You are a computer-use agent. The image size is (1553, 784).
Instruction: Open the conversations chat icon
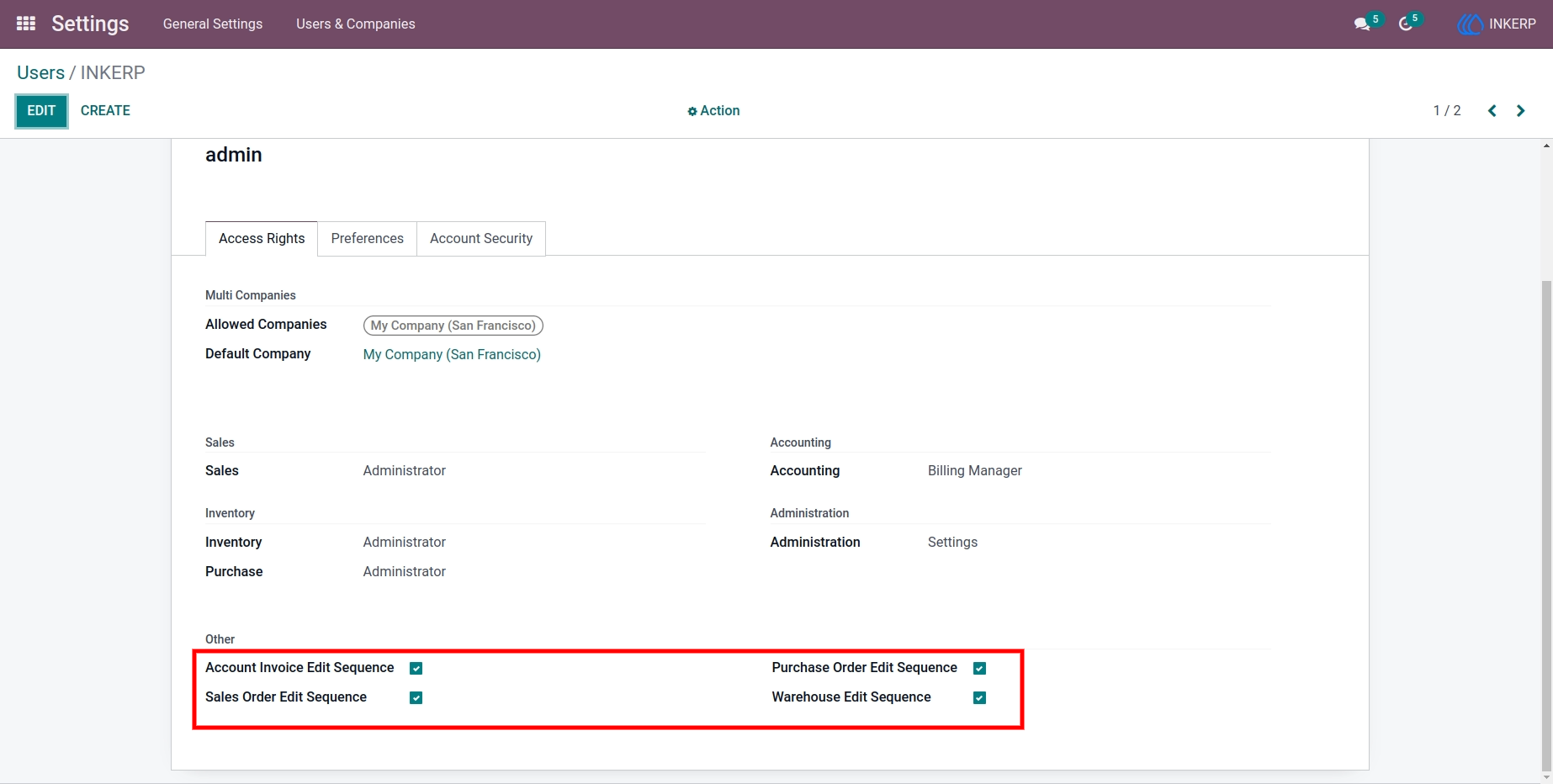(1362, 24)
